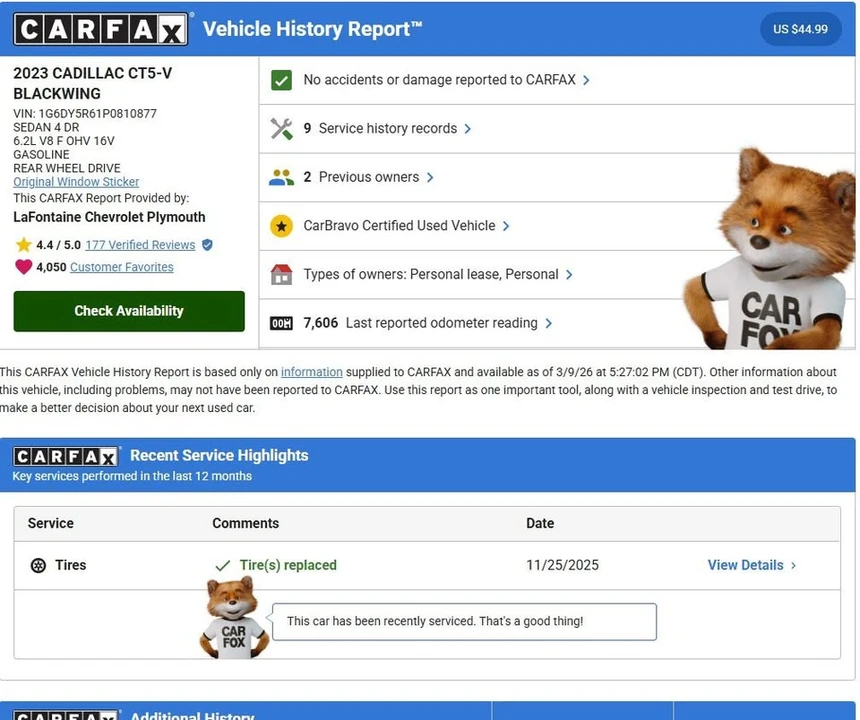Click the LaFontaine Chevrolet Plymouth dealer name
Viewport: 860px width, 720px height.
coord(109,218)
